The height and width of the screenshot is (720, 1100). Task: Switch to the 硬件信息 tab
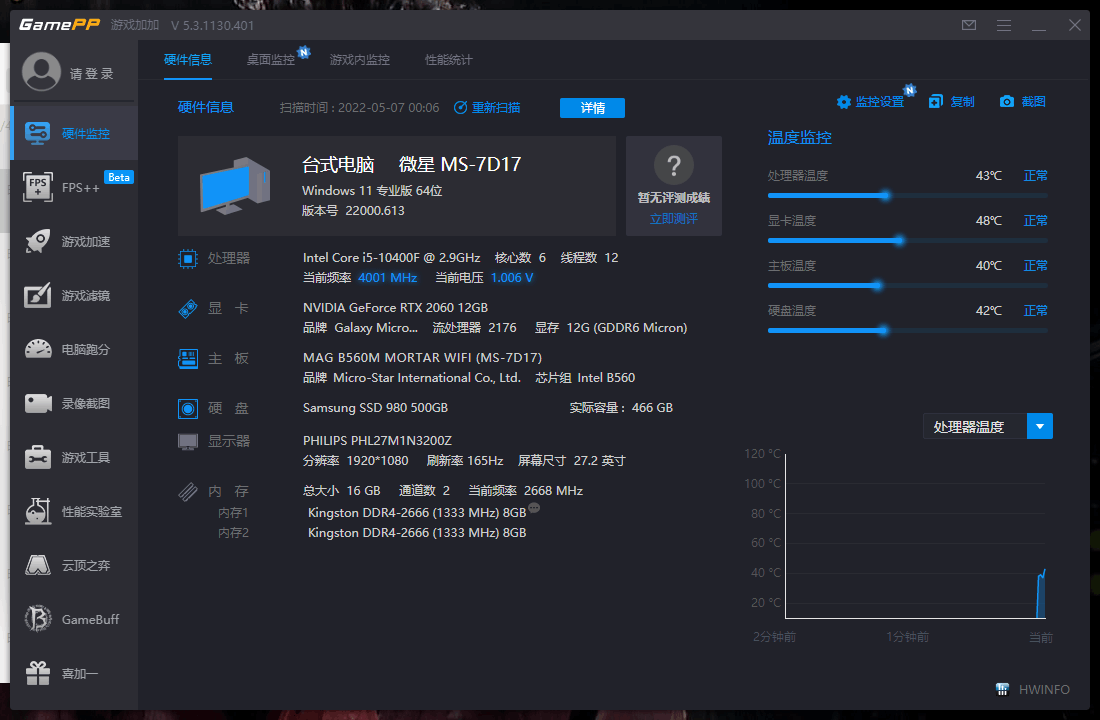pos(188,60)
